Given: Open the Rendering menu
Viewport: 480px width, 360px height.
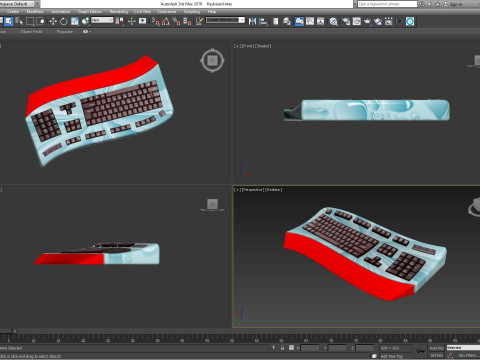Looking at the screenshot, I should tap(119, 12).
